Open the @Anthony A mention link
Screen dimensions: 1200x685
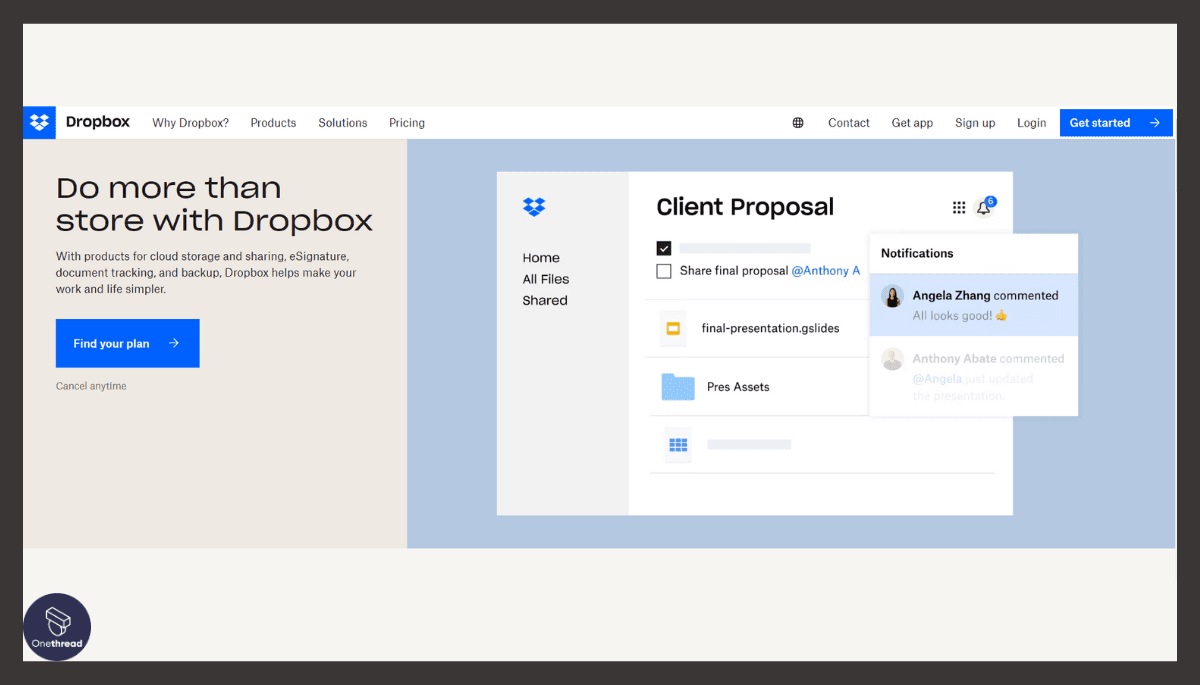826,270
